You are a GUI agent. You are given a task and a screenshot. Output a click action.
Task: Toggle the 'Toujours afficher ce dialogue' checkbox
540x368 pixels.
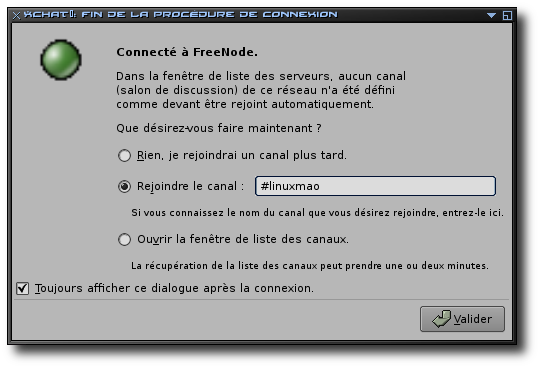(x=22, y=288)
